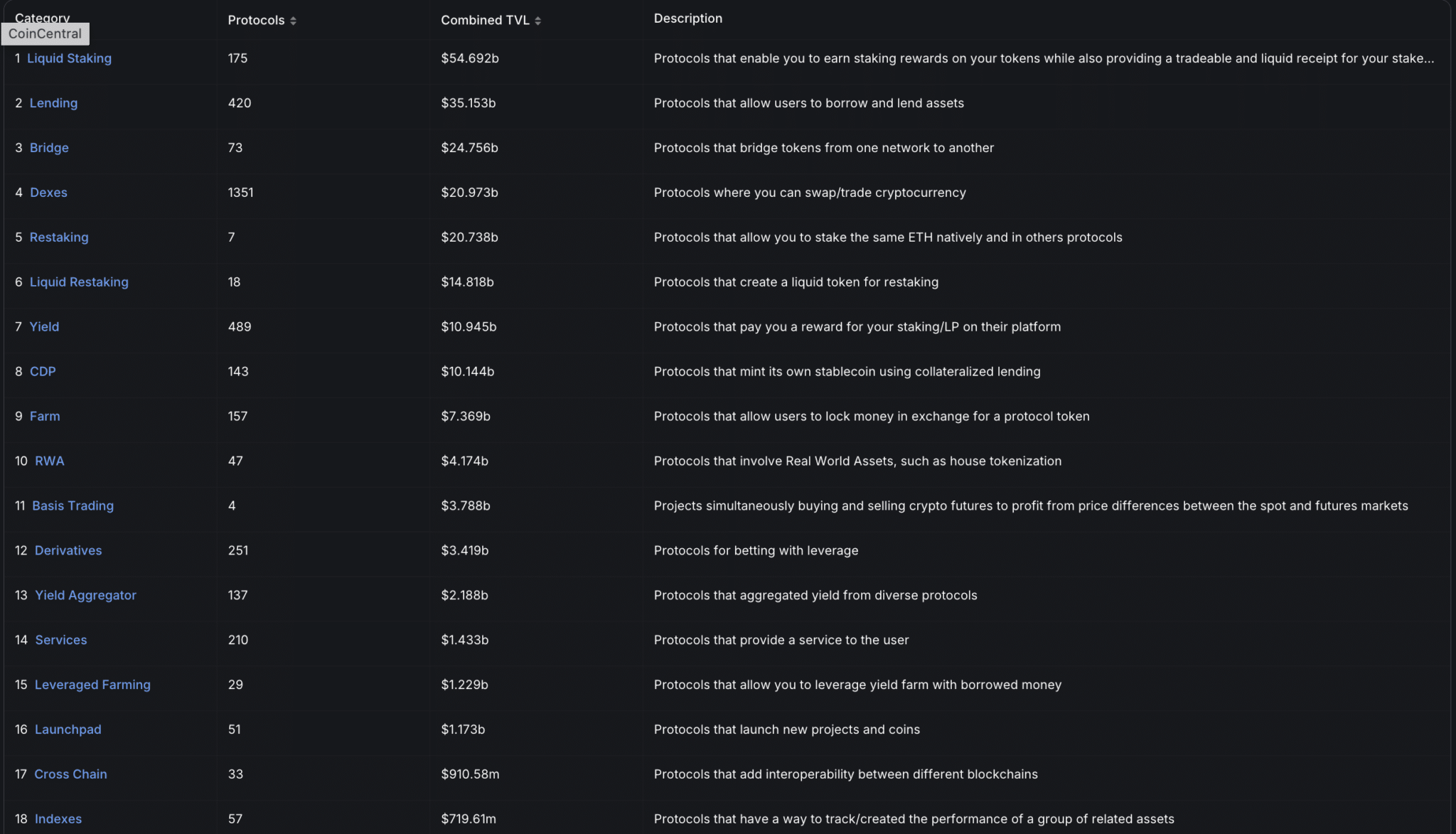The height and width of the screenshot is (834, 1456).
Task: View the Bridge category
Action: 49,147
